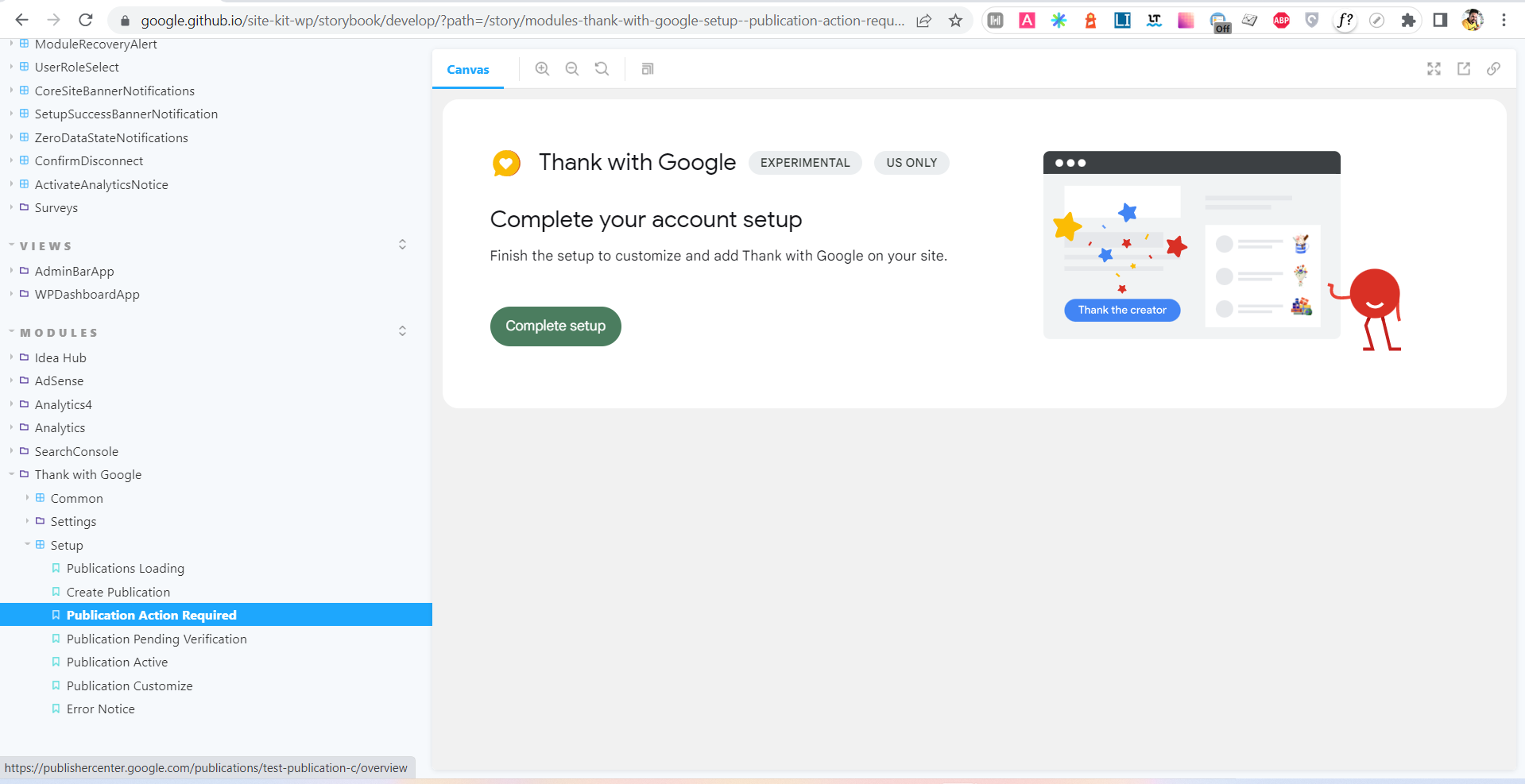Expand the Analytics4 folder
The width and height of the screenshot is (1525, 784).
[63, 404]
